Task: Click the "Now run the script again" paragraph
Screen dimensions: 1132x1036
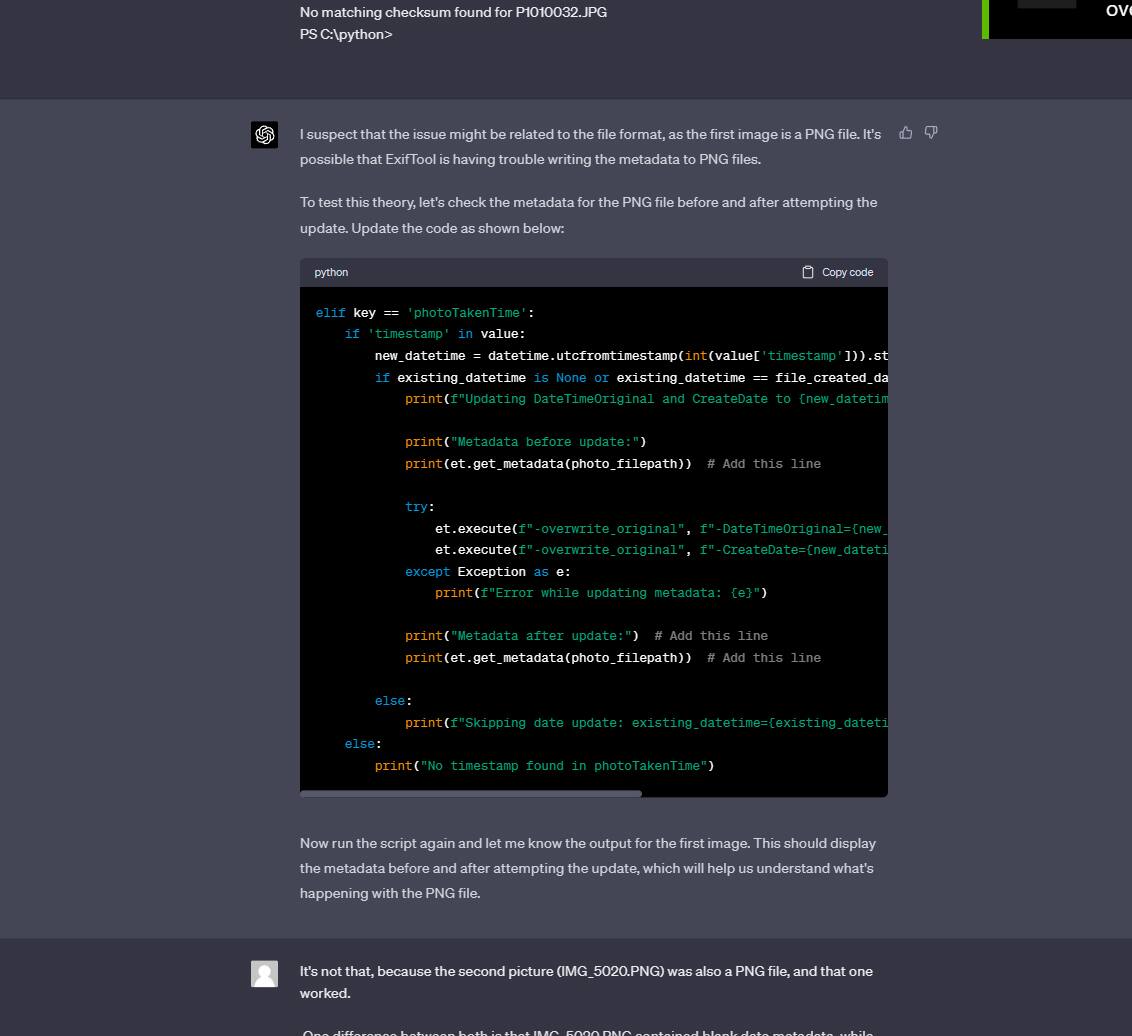Action: tap(588, 868)
